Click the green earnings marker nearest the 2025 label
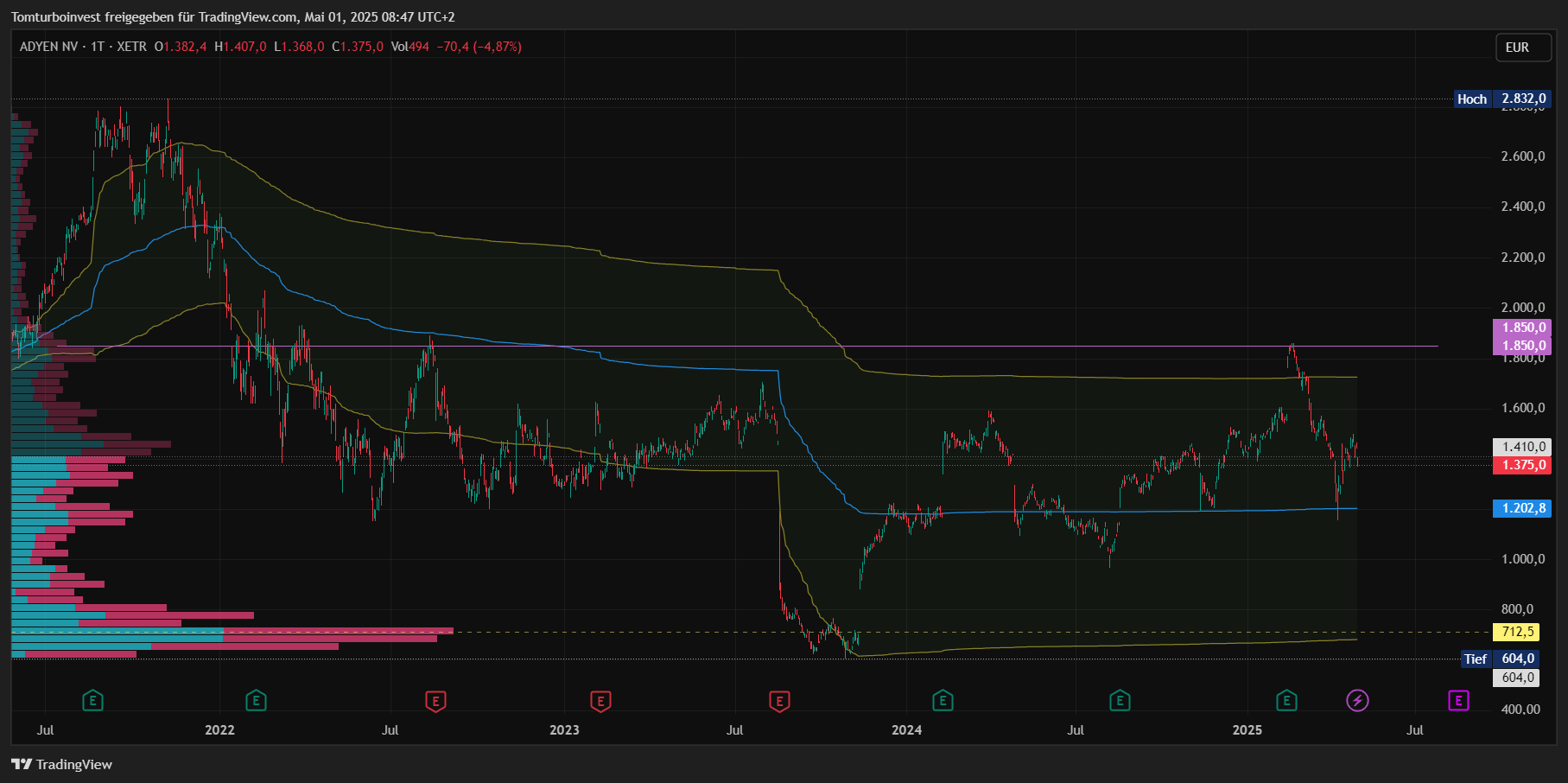This screenshot has height=783, width=1568. click(1286, 700)
